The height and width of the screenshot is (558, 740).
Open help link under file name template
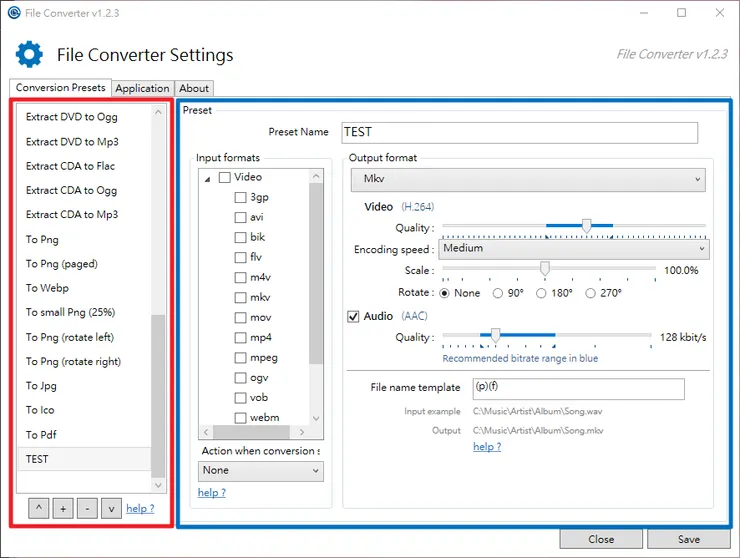(x=487, y=447)
